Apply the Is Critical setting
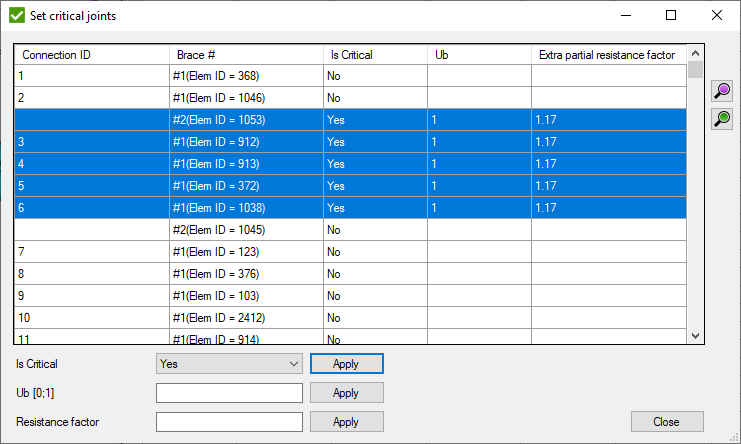 click(346, 364)
